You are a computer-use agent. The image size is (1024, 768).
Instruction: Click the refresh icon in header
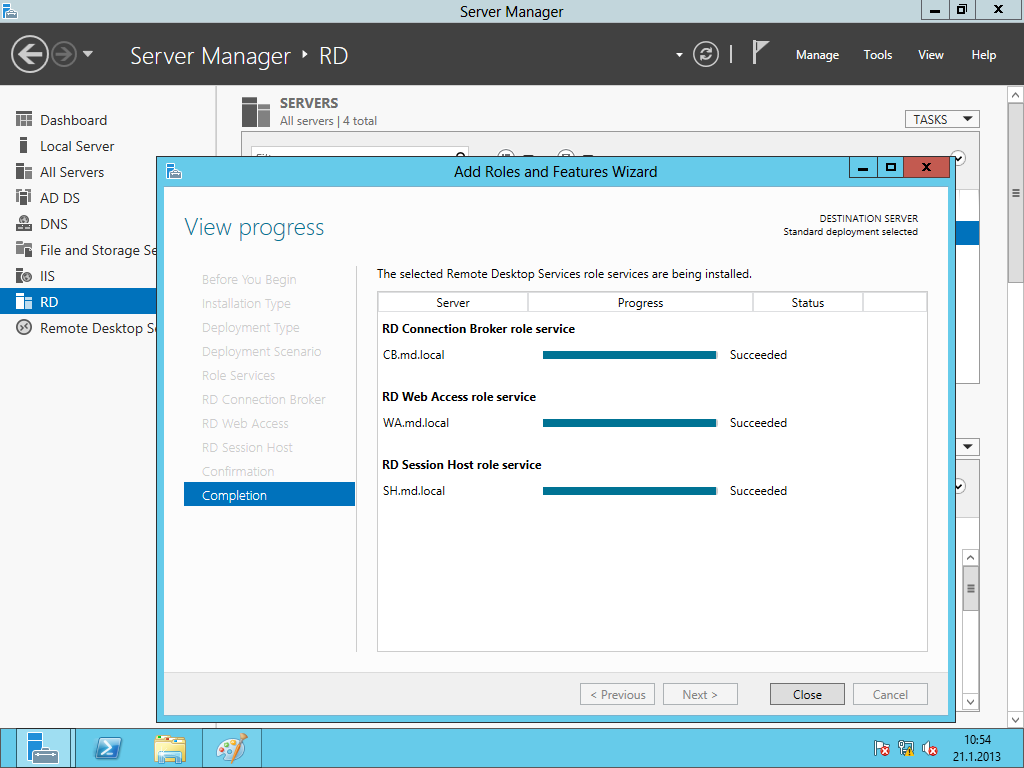pos(706,54)
